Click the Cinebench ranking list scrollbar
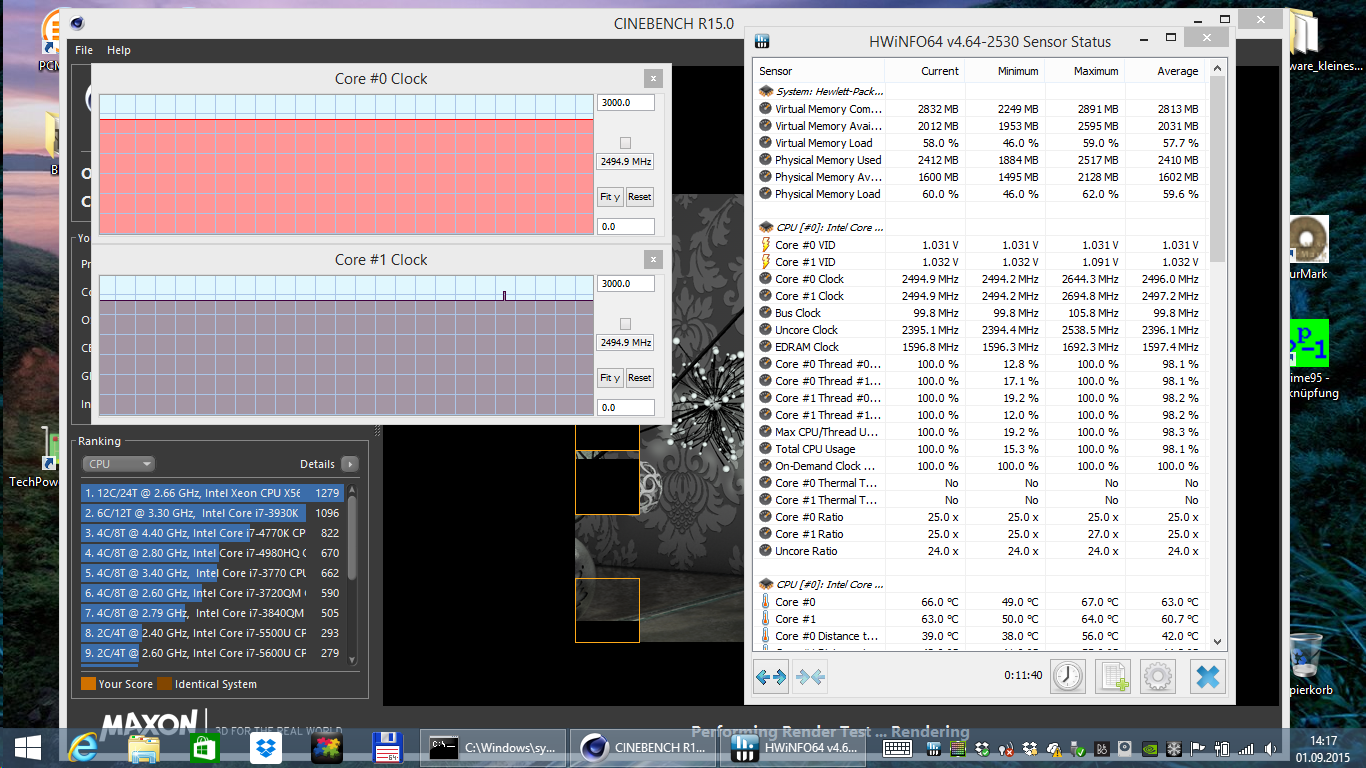 pyautogui.click(x=352, y=538)
